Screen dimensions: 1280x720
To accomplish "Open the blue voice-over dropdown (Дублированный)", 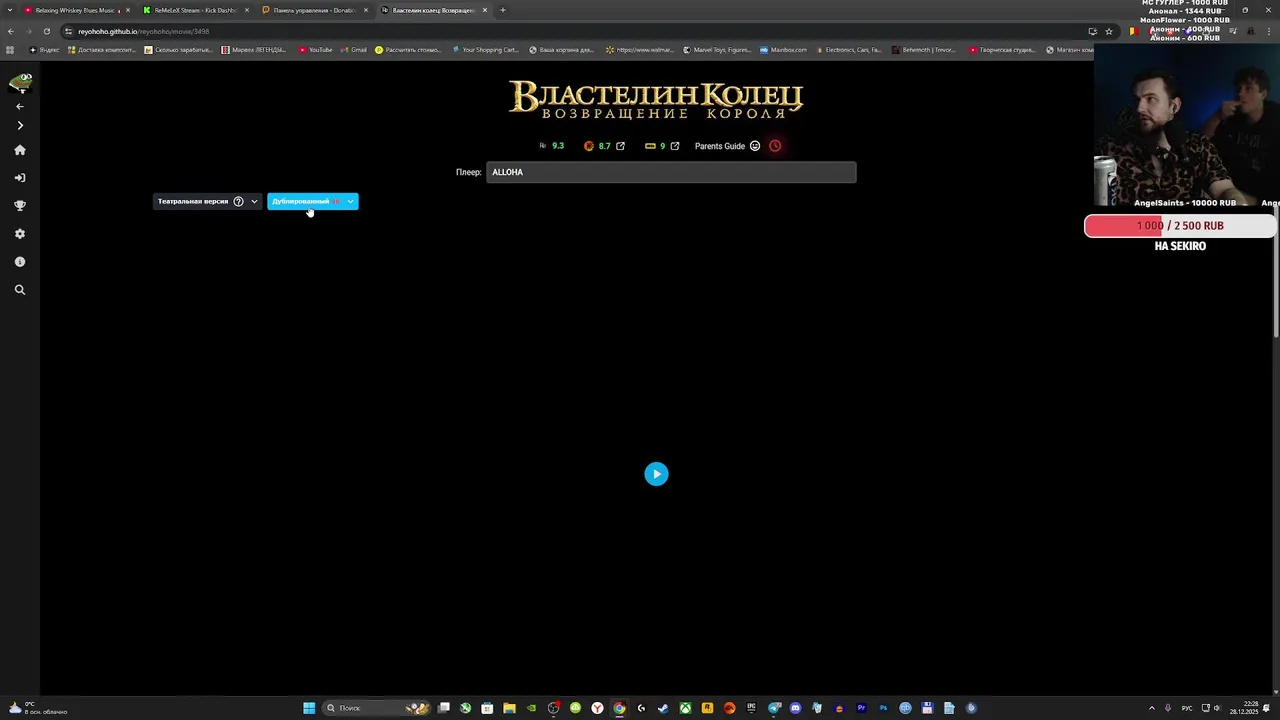I will [312, 201].
